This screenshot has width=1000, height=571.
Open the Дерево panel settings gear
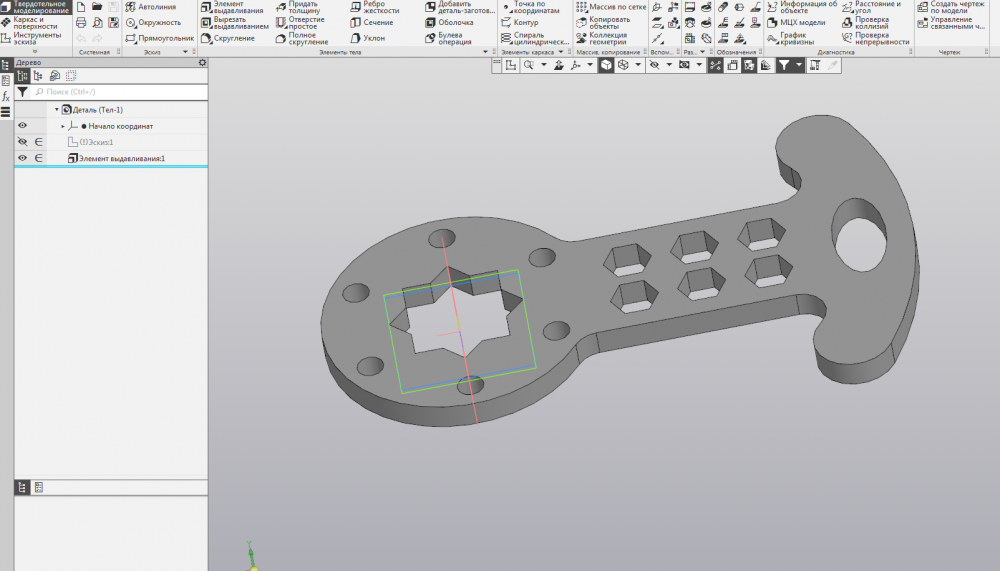(x=202, y=62)
